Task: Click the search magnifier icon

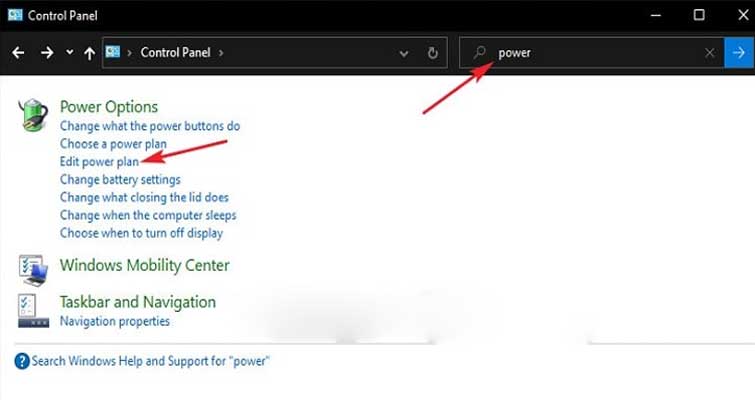Action: (479, 52)
